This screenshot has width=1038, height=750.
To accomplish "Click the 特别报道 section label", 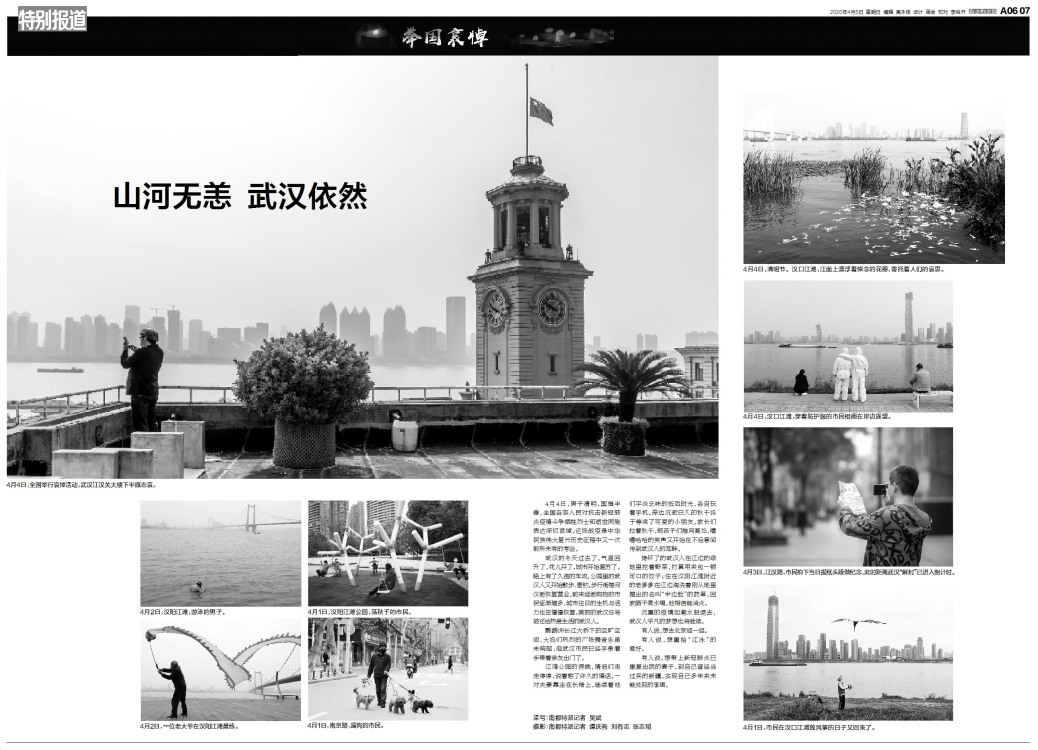I will pyautogui.click(x=52, y=19).
